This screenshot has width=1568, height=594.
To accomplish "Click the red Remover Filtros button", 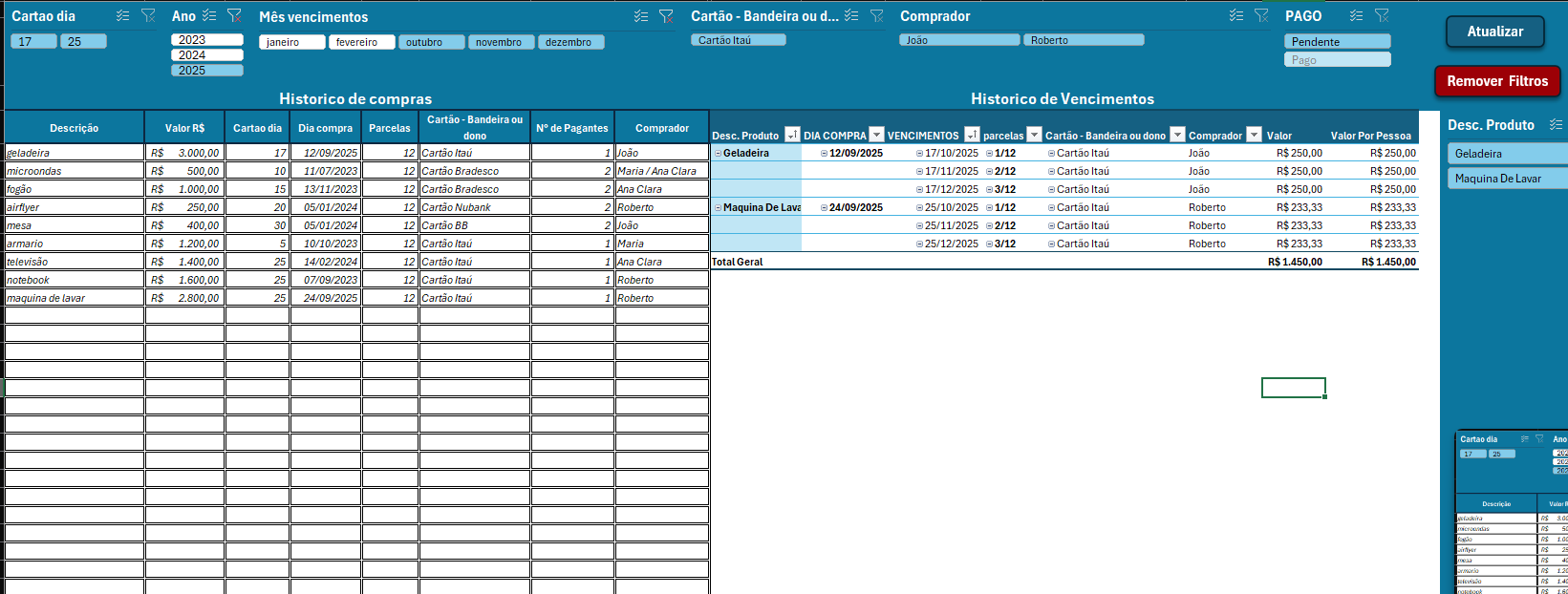I will coord(1496,81).
